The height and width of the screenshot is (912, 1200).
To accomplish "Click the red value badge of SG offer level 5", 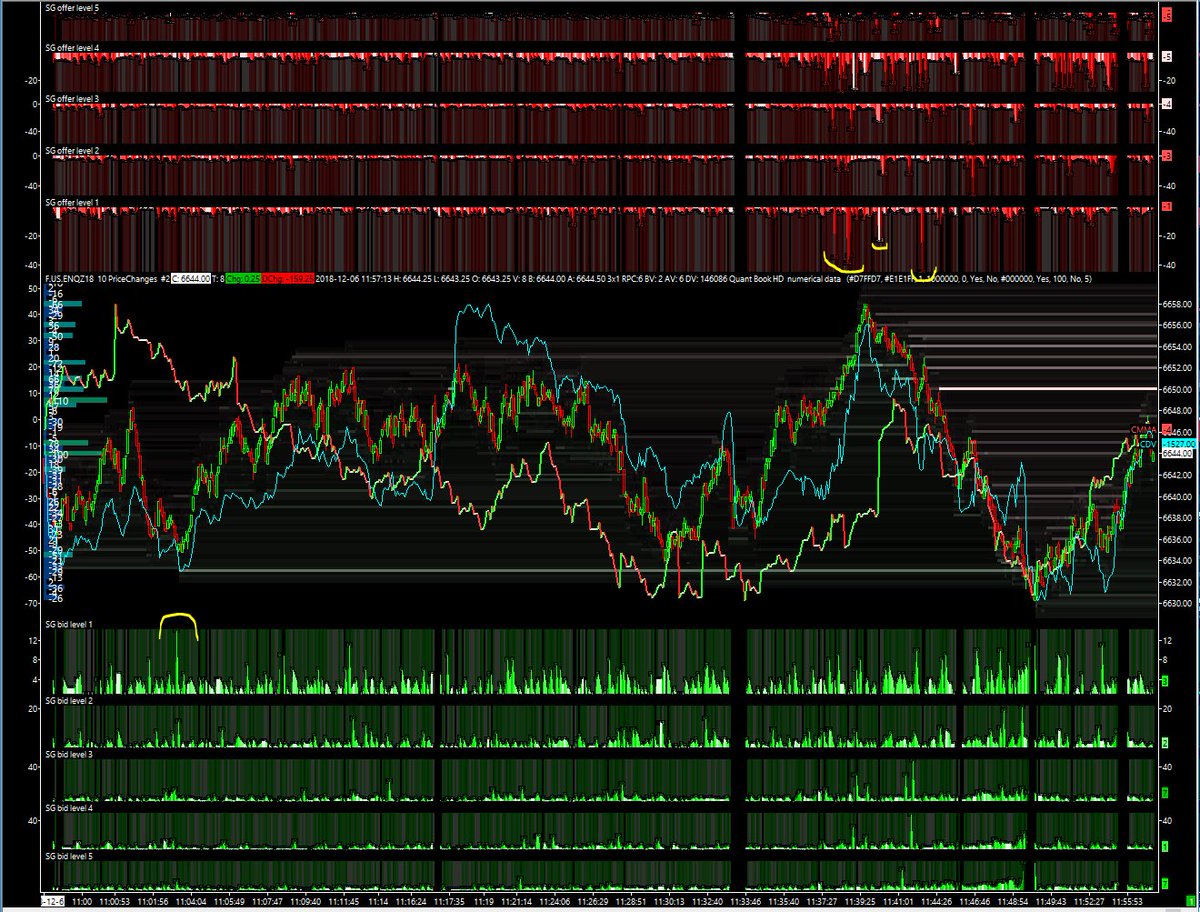I will click(x=1165, y=15).
